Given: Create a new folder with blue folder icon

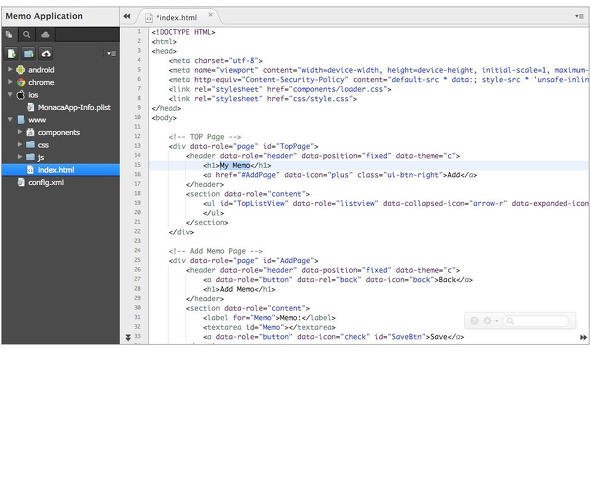Looking at the screenshot, I should click(29, 54).
